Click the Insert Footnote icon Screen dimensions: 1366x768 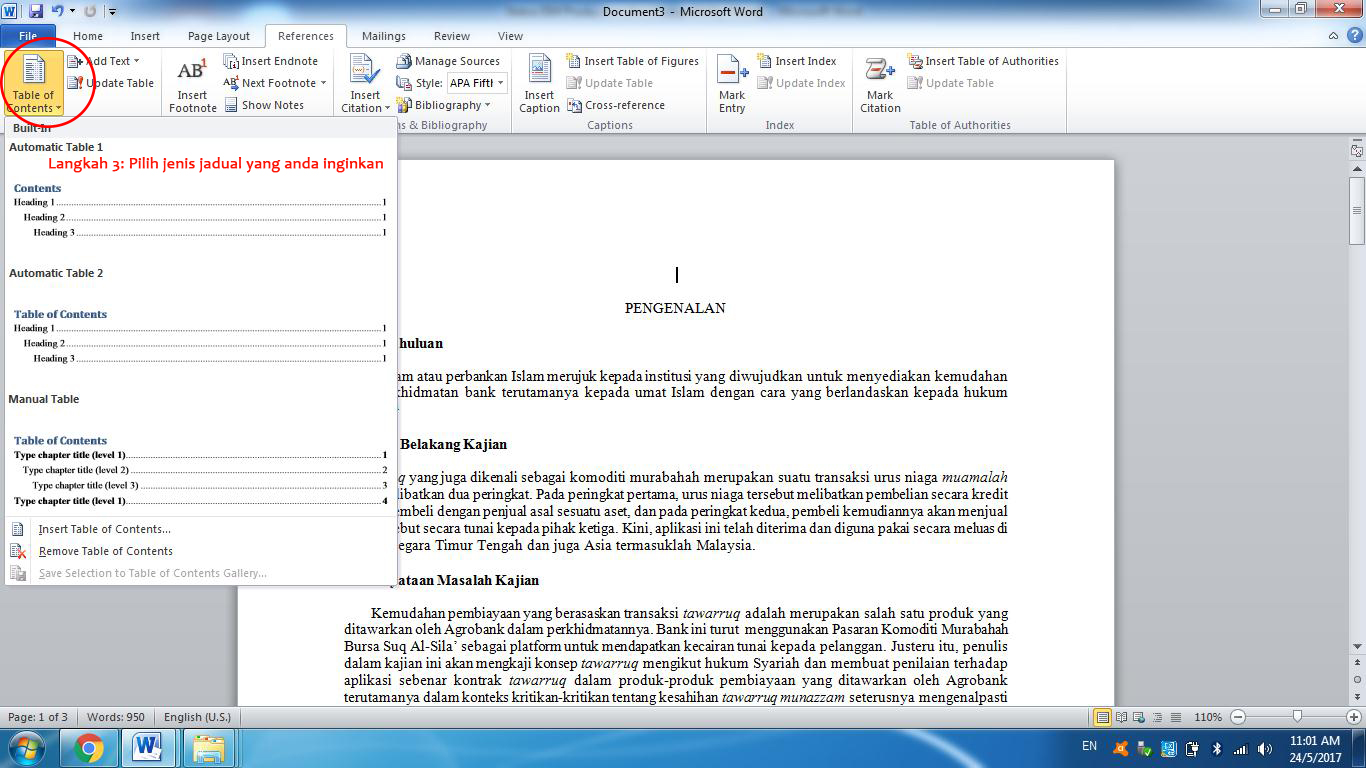coord(192,84)
